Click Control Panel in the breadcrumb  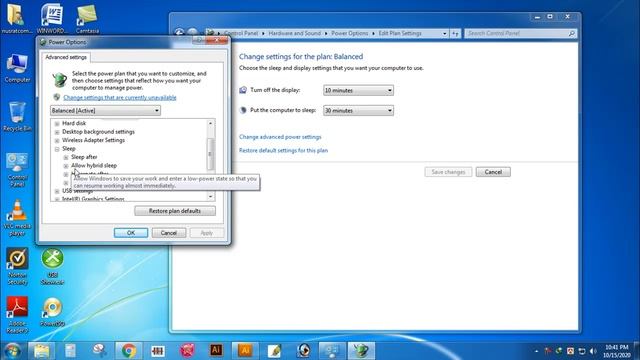(x=241, y=33)
